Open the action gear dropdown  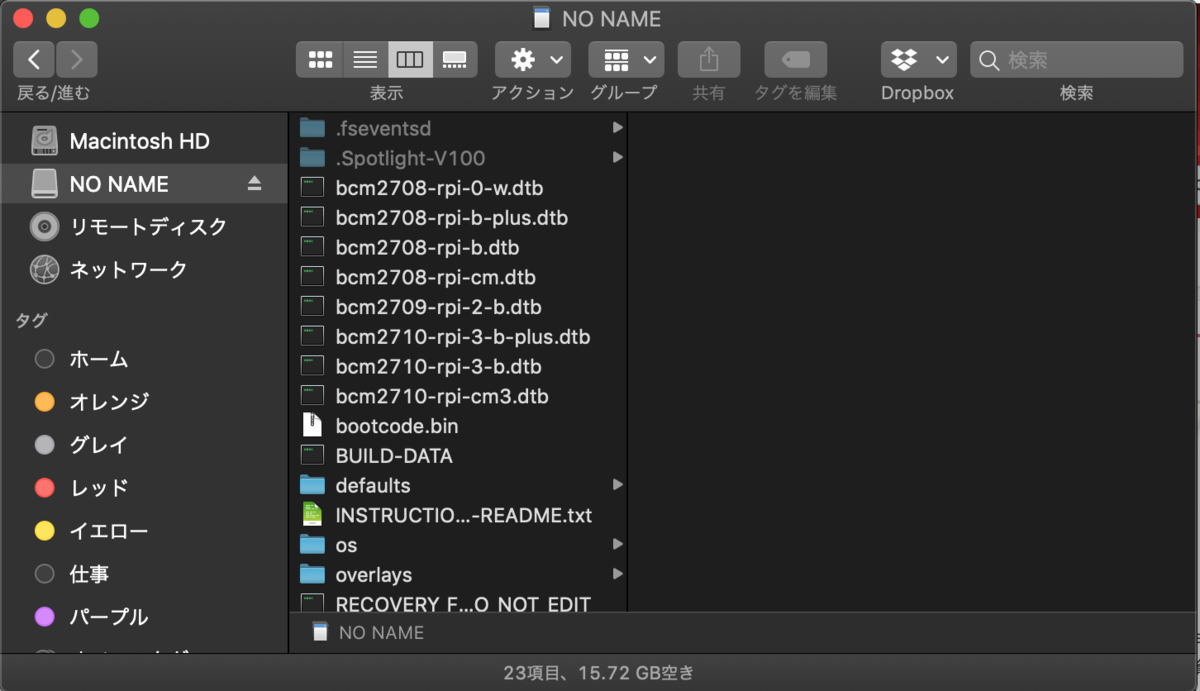(533, 59)
